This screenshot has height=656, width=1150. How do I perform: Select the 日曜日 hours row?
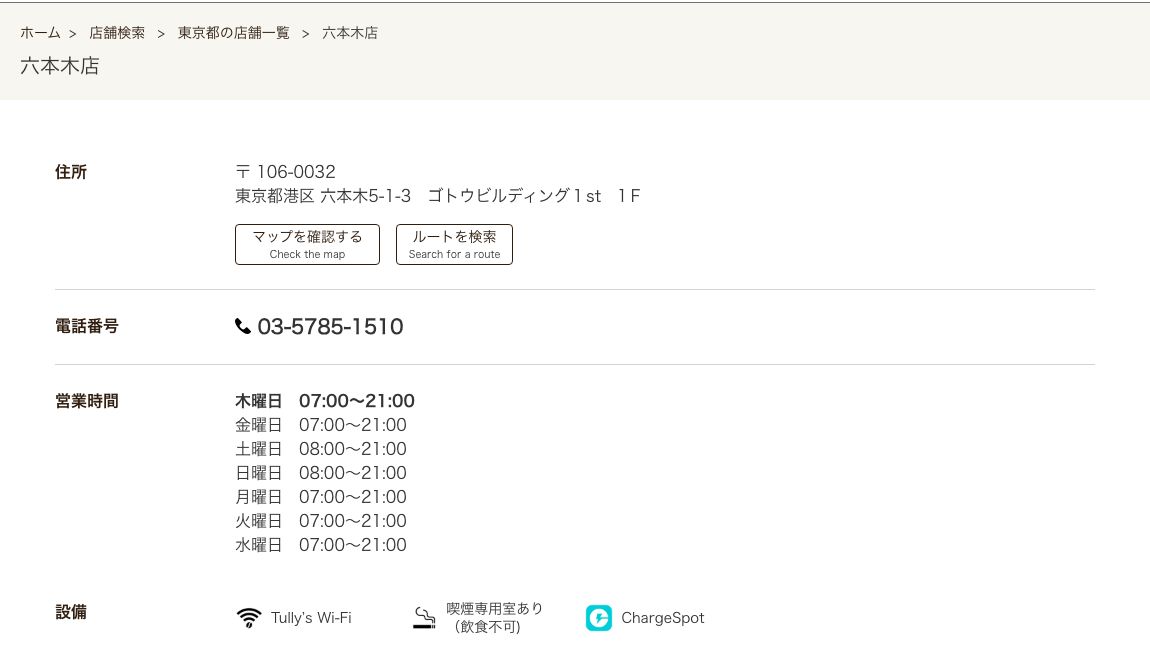(x=321, y=473)
